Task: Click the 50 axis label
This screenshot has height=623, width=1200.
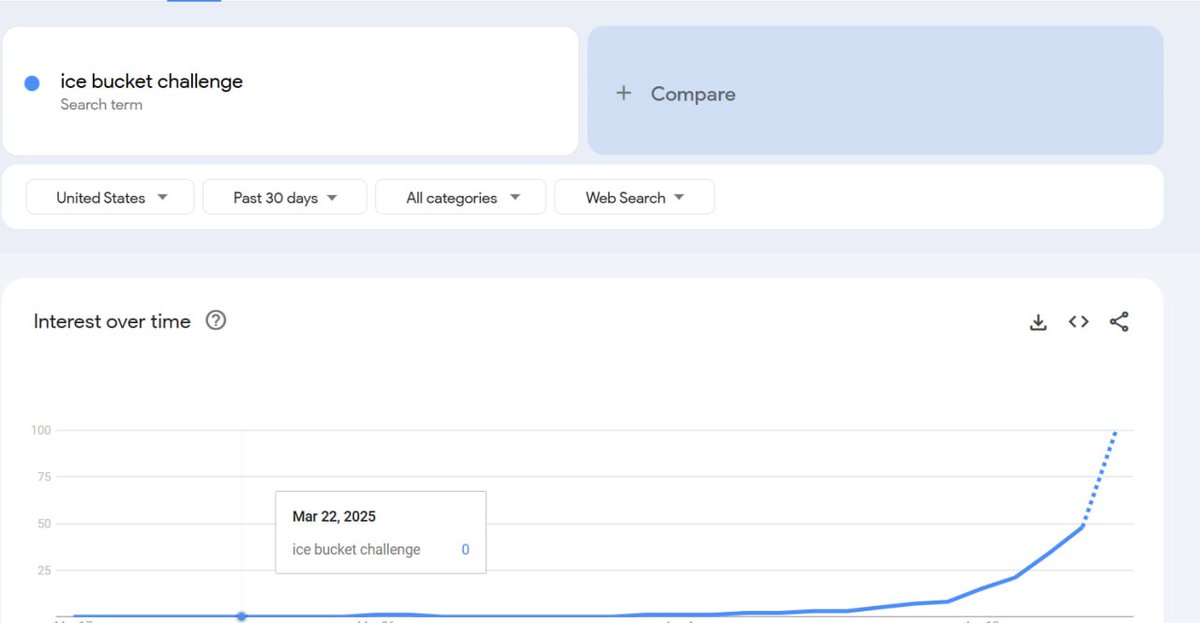Action: [44, 524]
